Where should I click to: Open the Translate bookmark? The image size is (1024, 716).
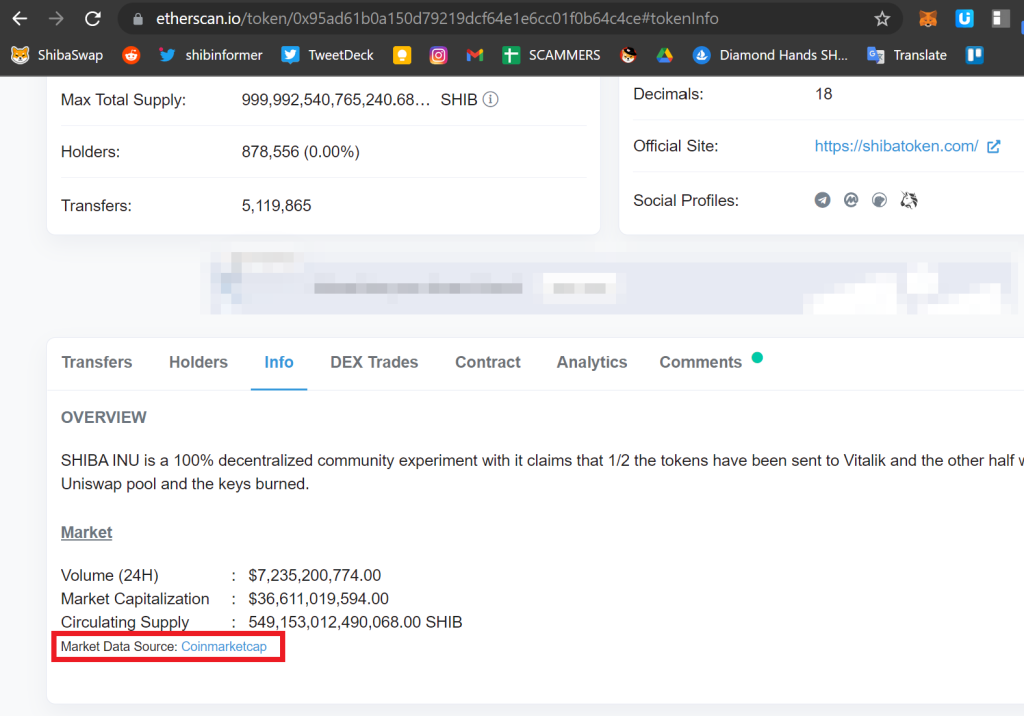pos(906,55)
